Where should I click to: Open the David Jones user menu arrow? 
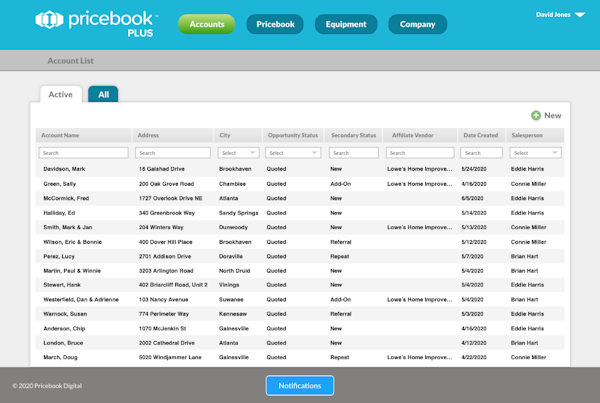click(x=580, y=16)
